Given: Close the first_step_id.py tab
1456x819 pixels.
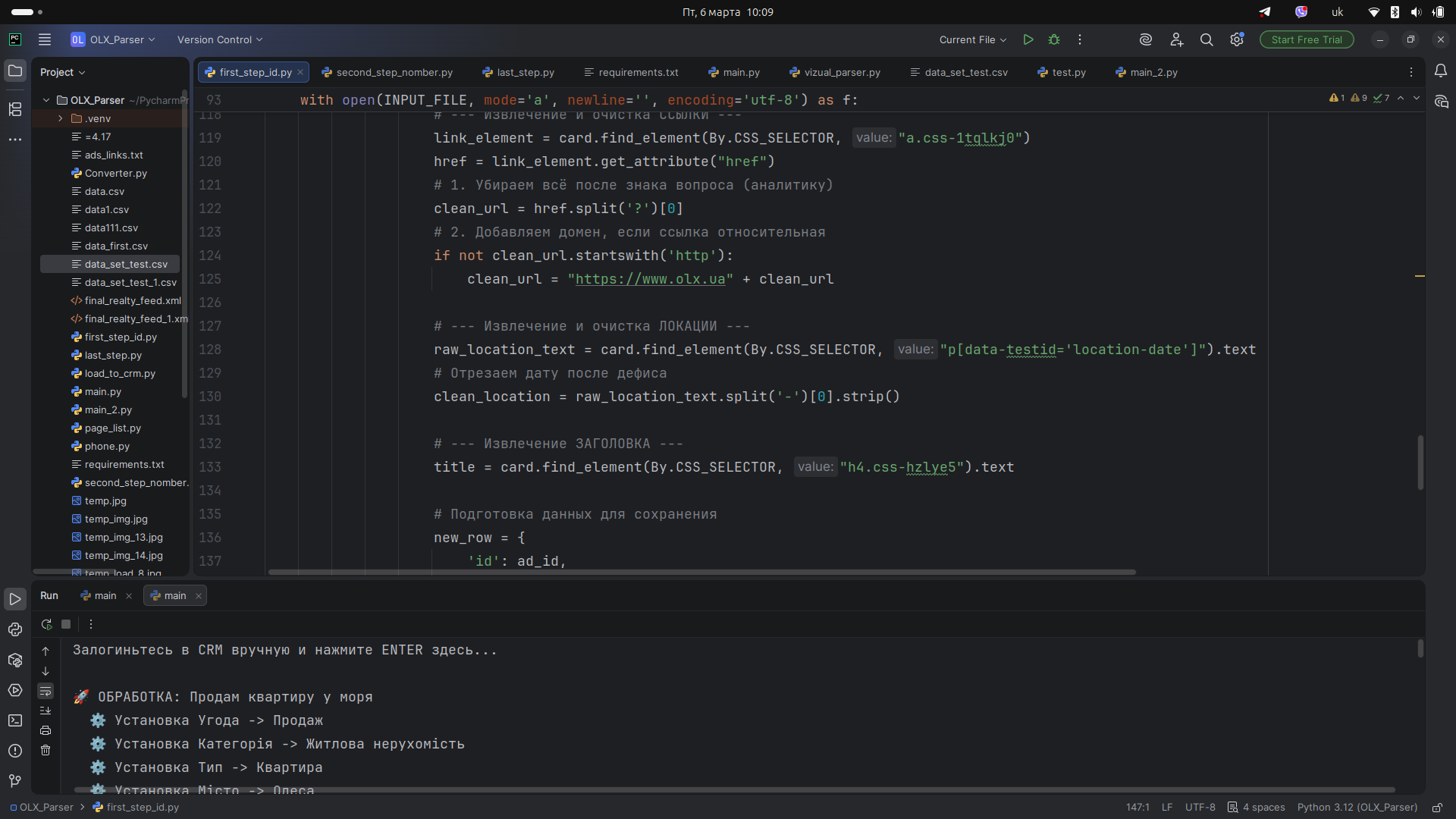Looking at the screenshot, I should pos(300,72).
